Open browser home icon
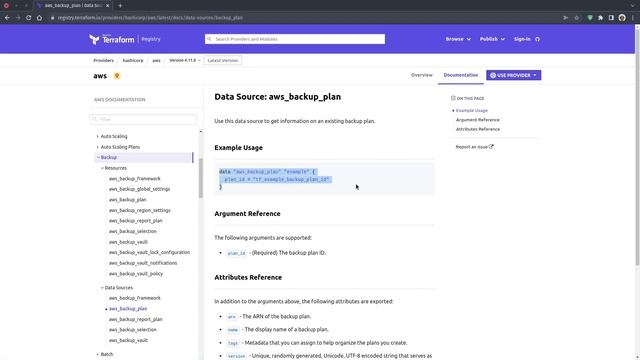Viewport: 640px width, 360px height. point(39,18)
